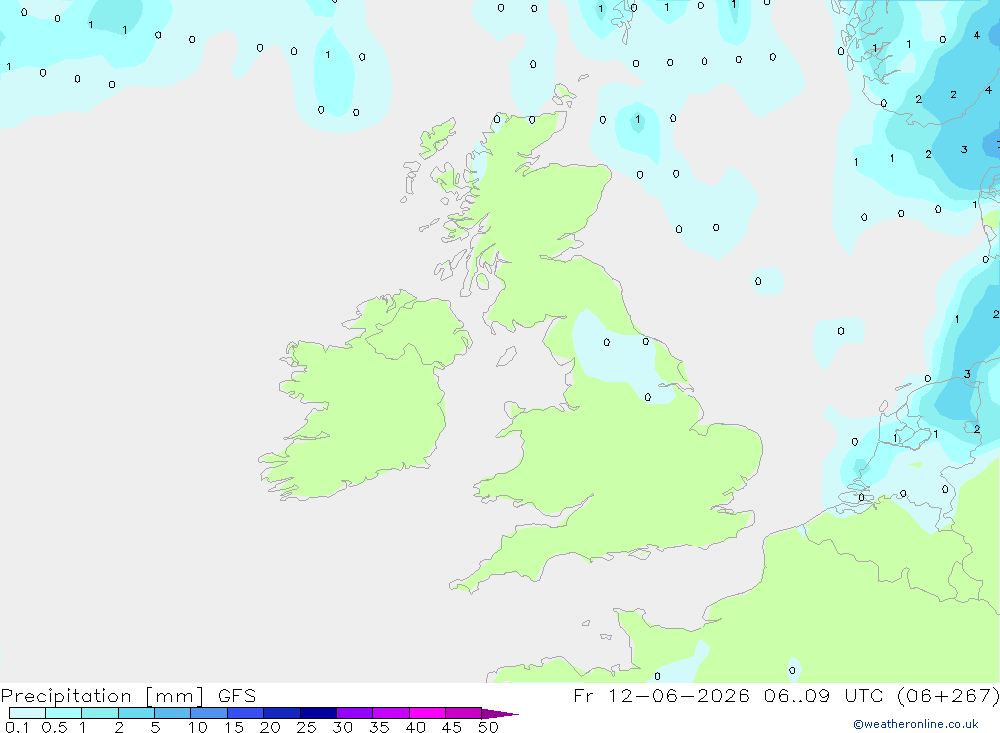Click the 1–2 mm legend color swatch

pos(100,713)
